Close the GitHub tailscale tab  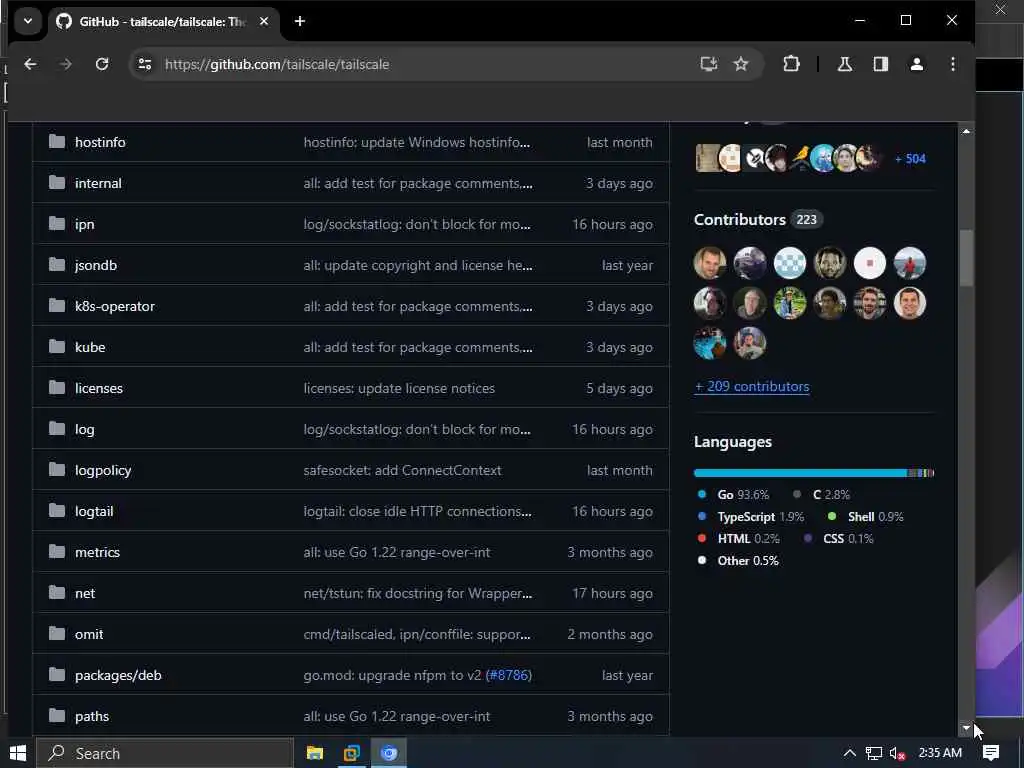pyautogui.click(x=264, y=21)
